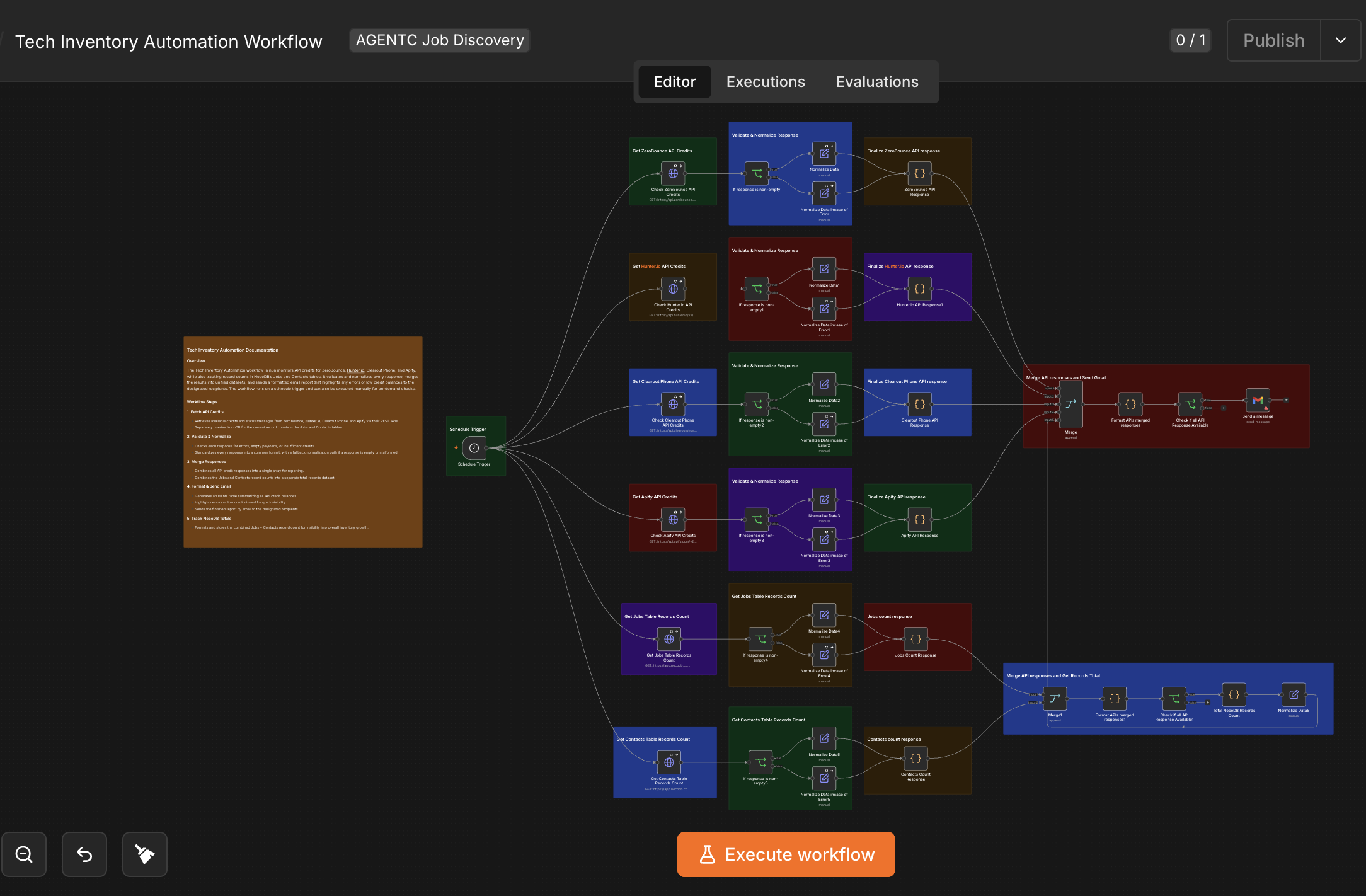Click the AGENTC Job Discovery tag
This screenshot has width=1366, height=896.
440,40
